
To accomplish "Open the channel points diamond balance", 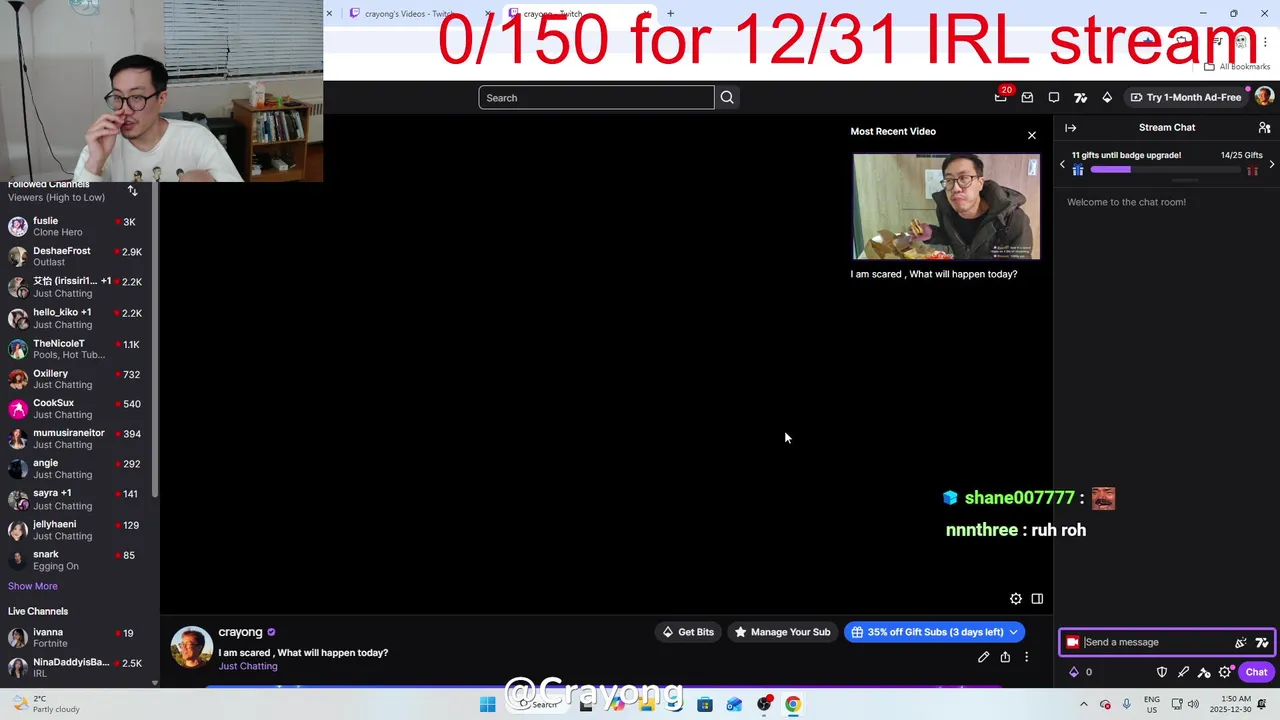I will 1080,672.
